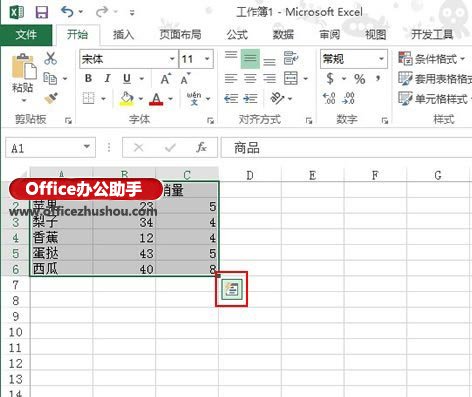Apply accounting currency format

click(330, 79)
